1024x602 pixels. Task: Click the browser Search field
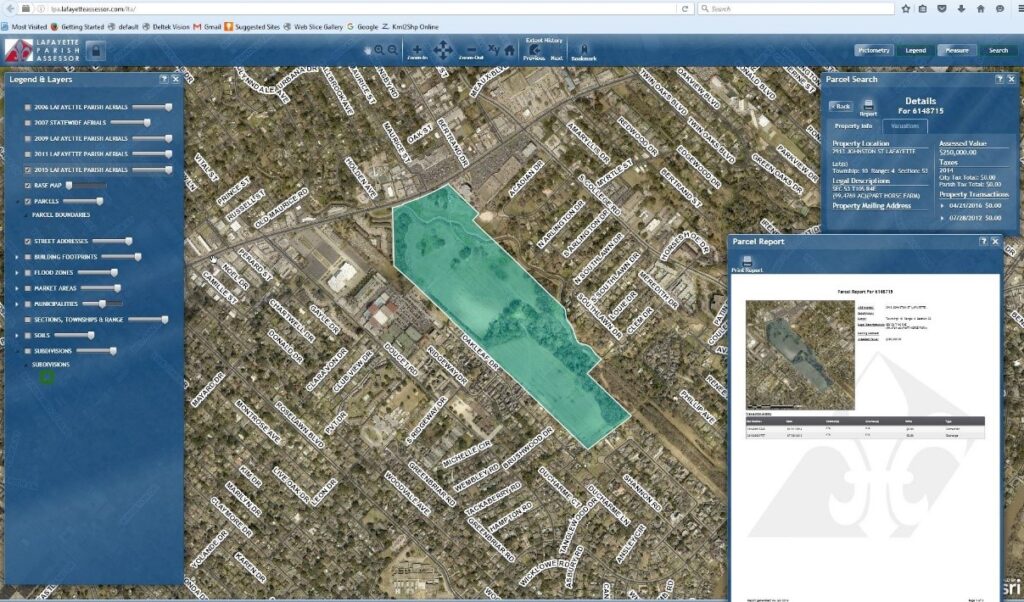pyautogui.click(x=795, y=8)
